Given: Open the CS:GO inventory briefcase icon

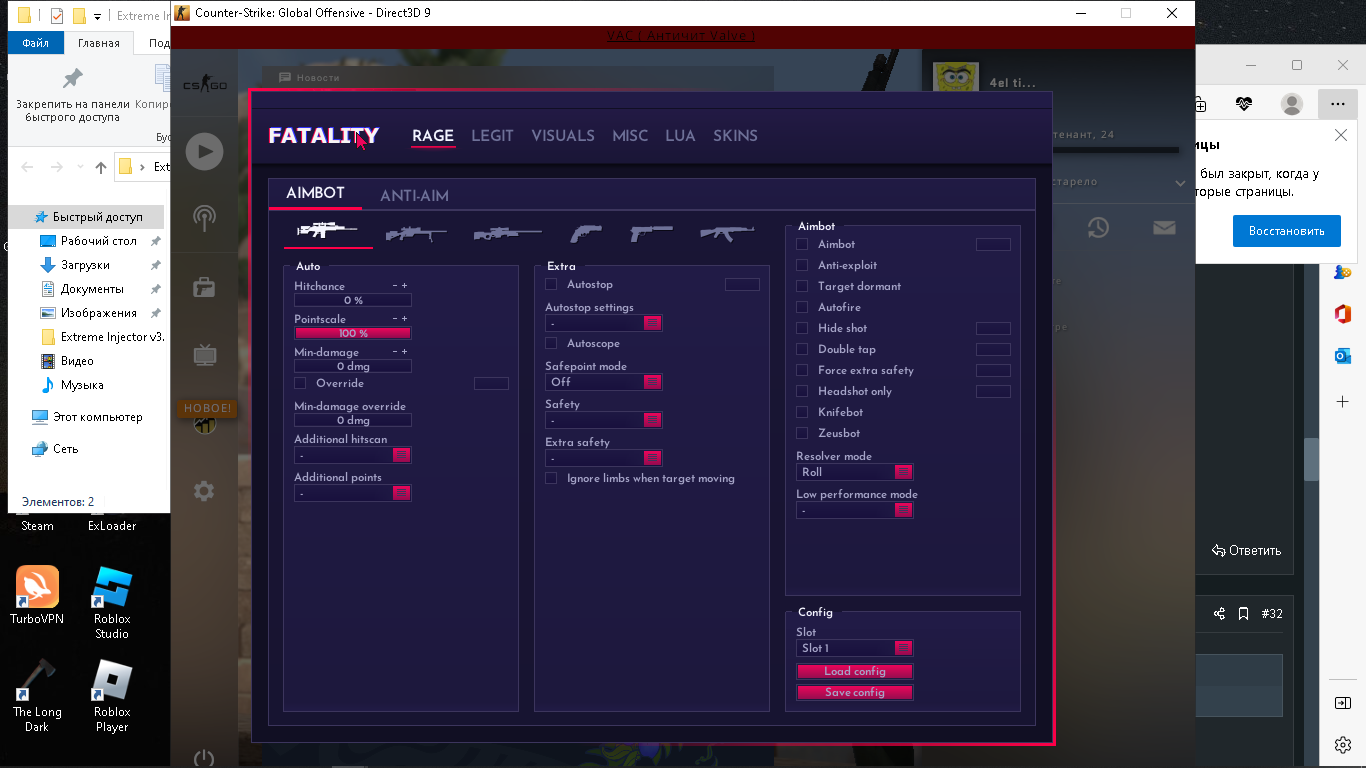Looking at the screenshot, I should [x=204, y=287].
